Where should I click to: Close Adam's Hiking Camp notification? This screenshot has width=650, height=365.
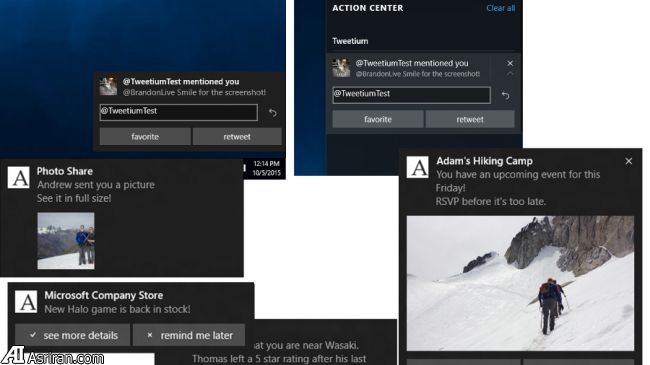(629, 161)
